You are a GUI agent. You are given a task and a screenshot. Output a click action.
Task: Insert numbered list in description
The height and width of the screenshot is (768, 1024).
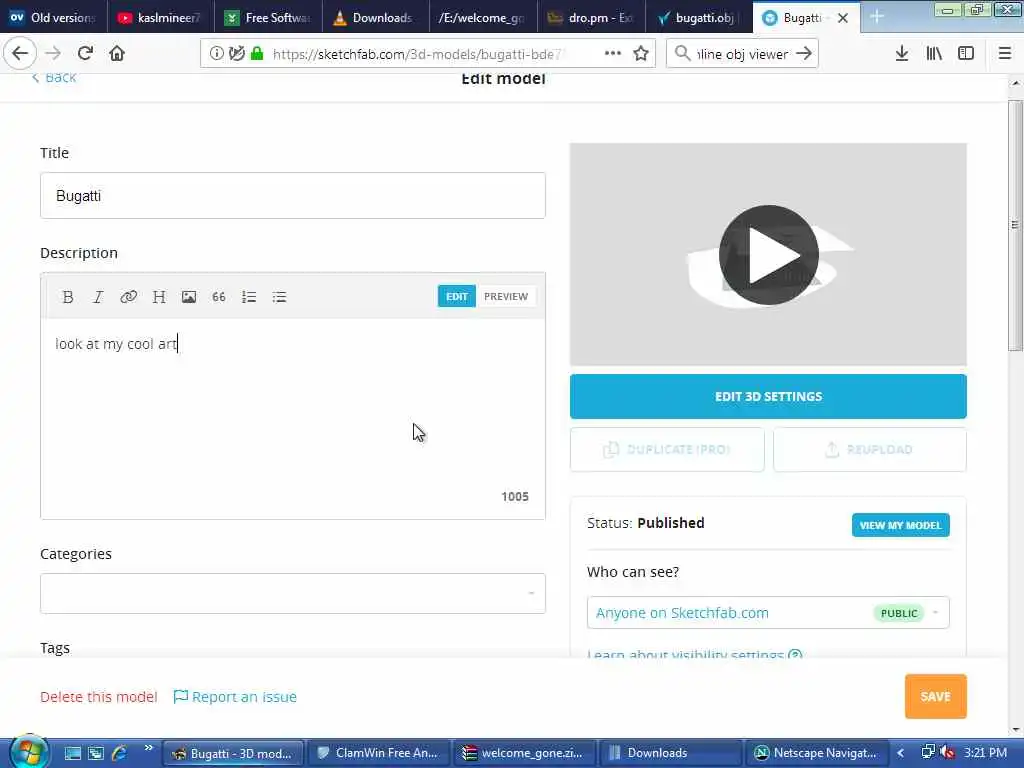pyautogui.click(x=249, y=297)
